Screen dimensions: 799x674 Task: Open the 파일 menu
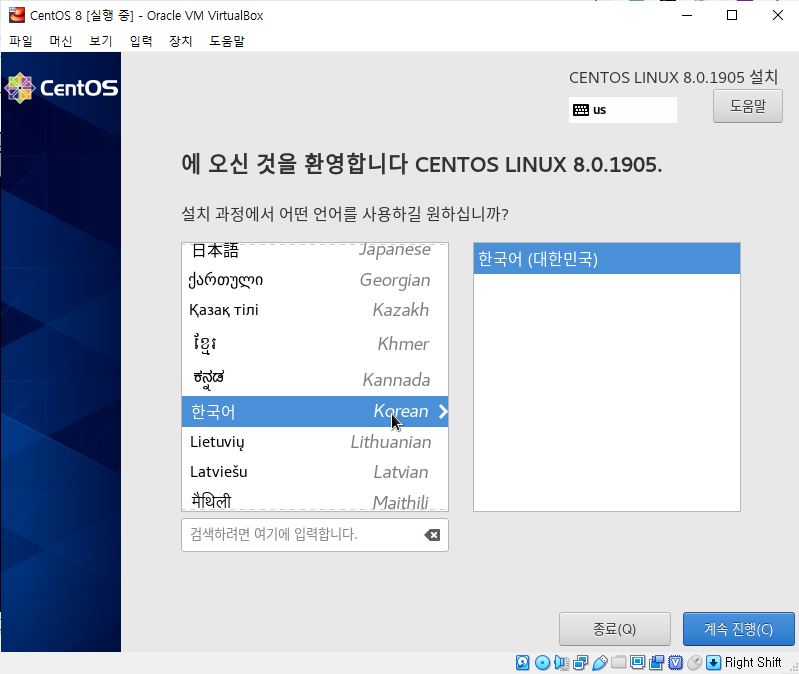point(21,41)
